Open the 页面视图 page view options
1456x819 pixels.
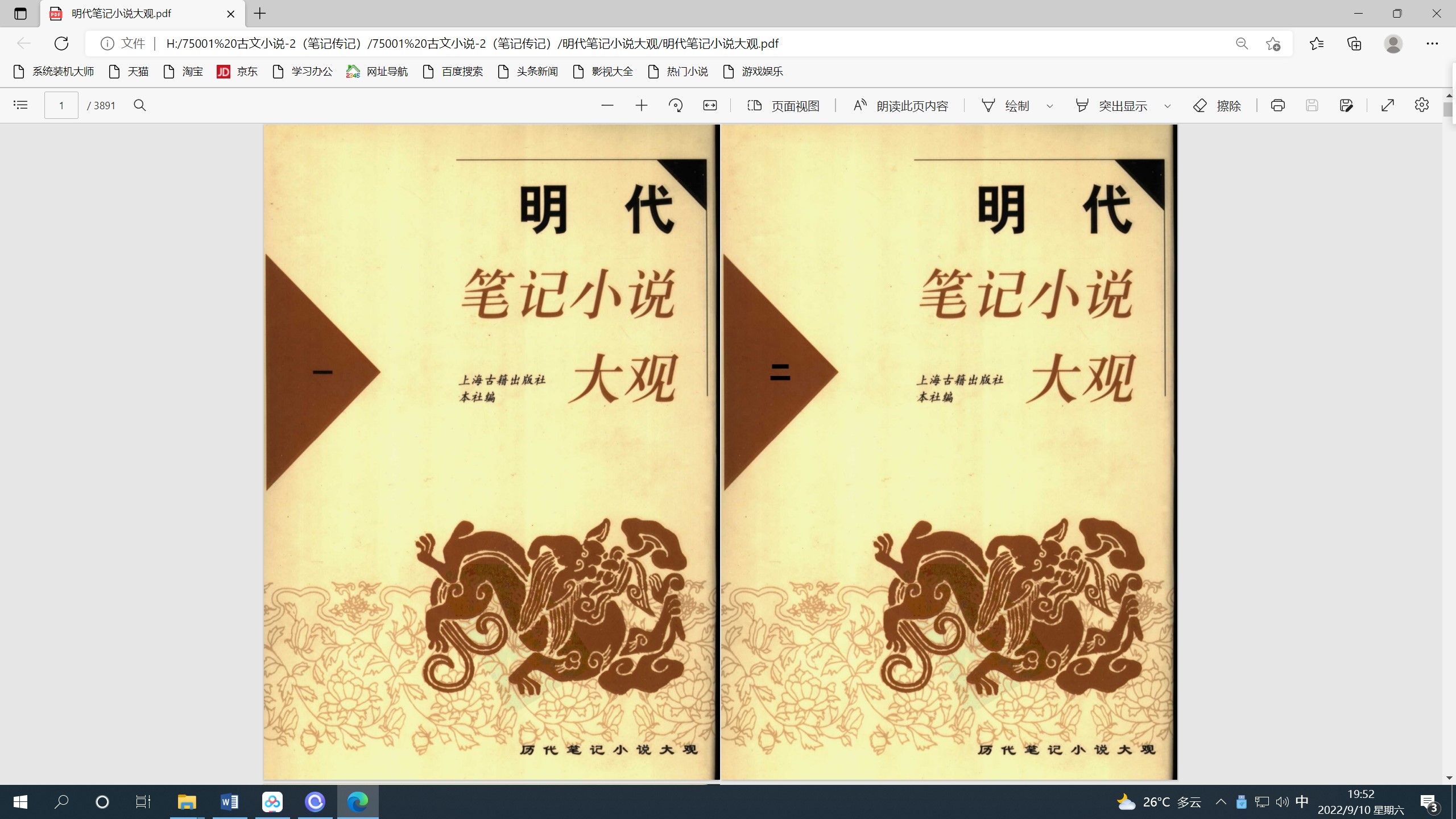(783, 106)
